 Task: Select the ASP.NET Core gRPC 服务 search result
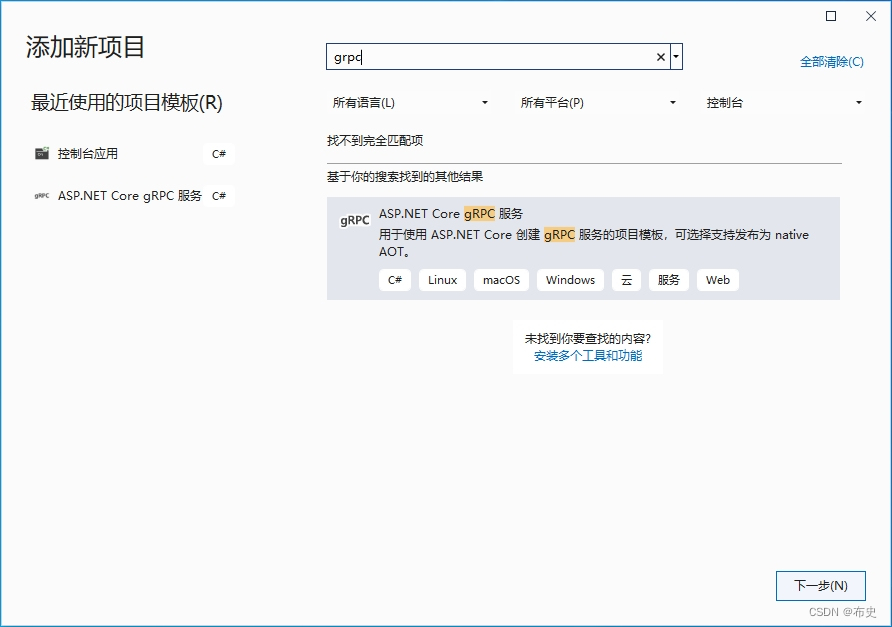(583, 248)
